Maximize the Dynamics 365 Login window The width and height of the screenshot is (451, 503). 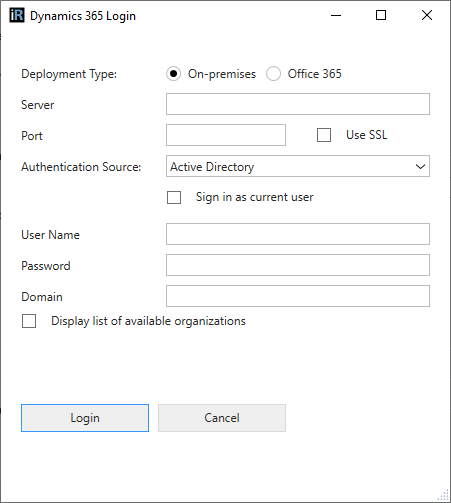[381, 15]
